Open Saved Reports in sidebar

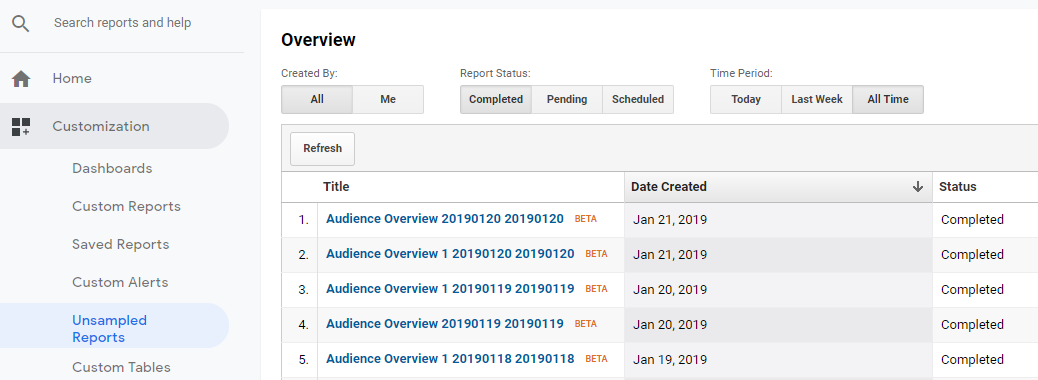(x=120, y=244)
